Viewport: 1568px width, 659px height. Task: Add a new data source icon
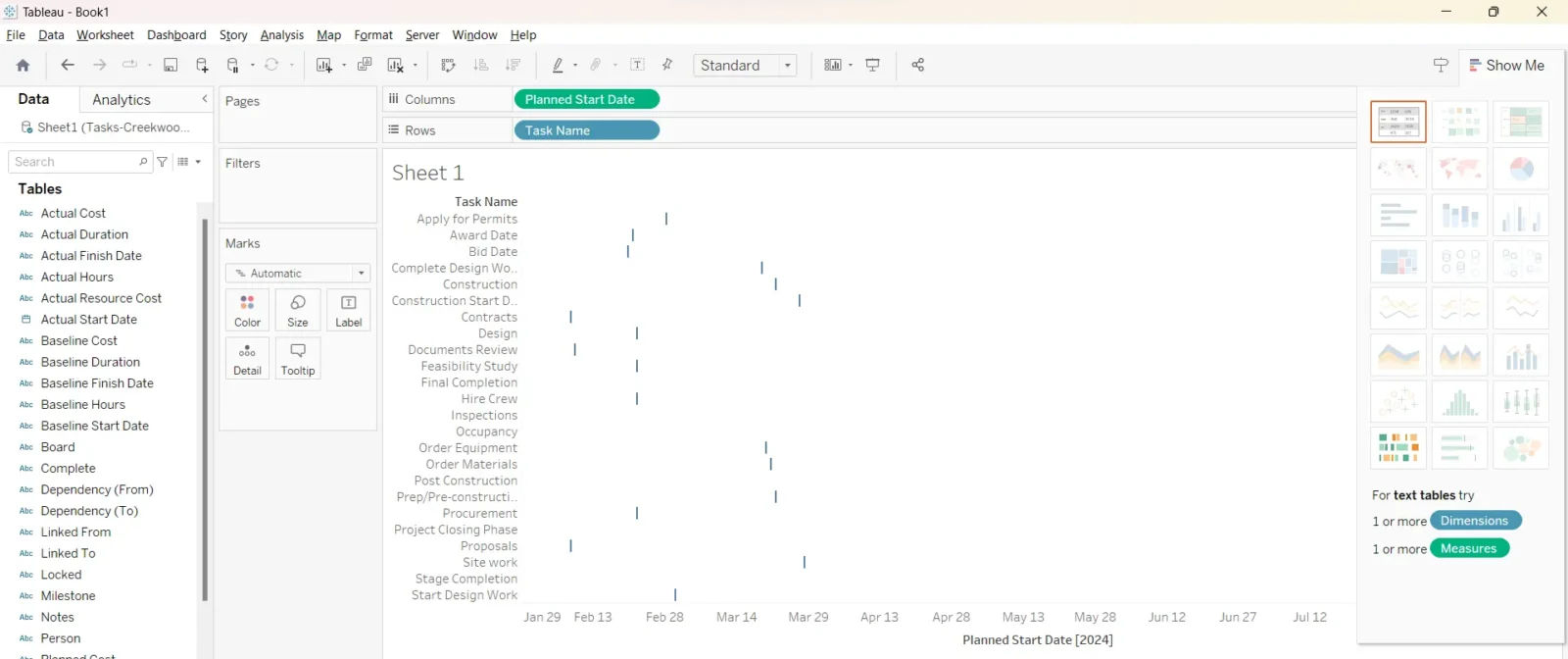202,65
